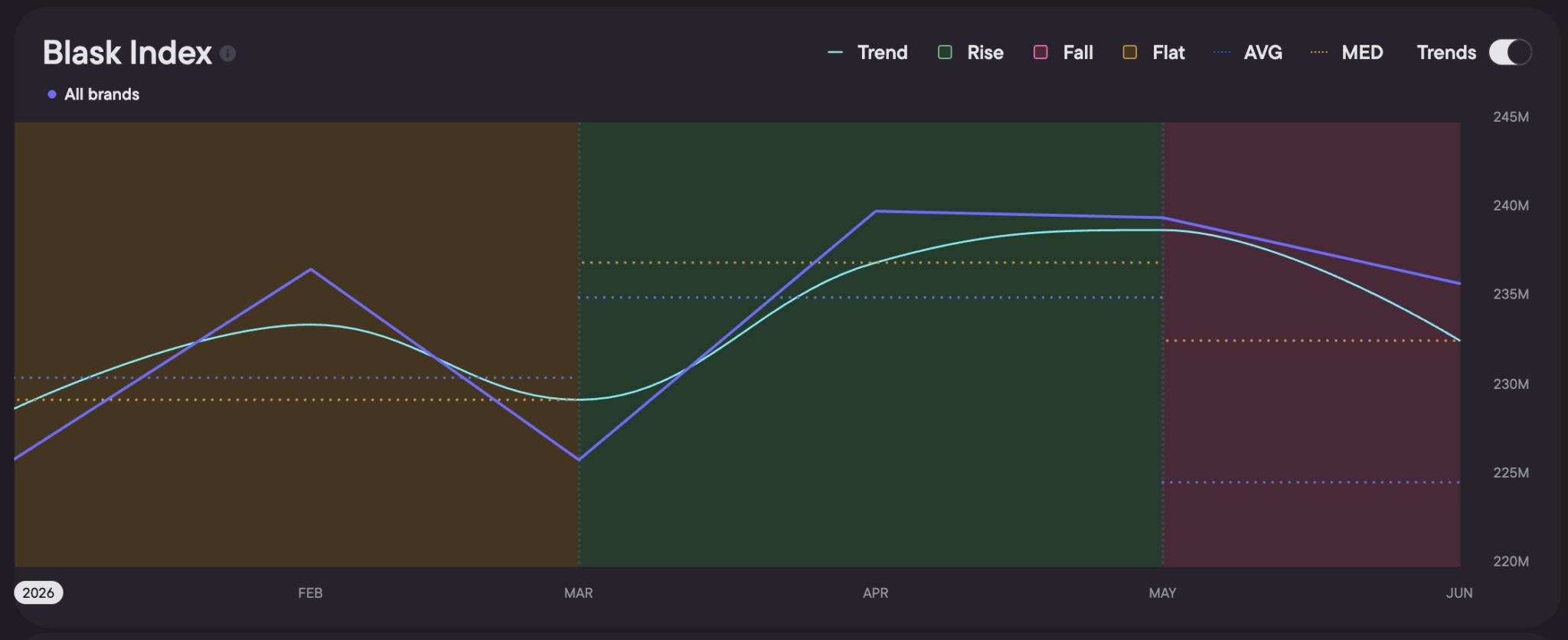
Task: Click the April peak point on purple line
Action: tap(876, 211)
